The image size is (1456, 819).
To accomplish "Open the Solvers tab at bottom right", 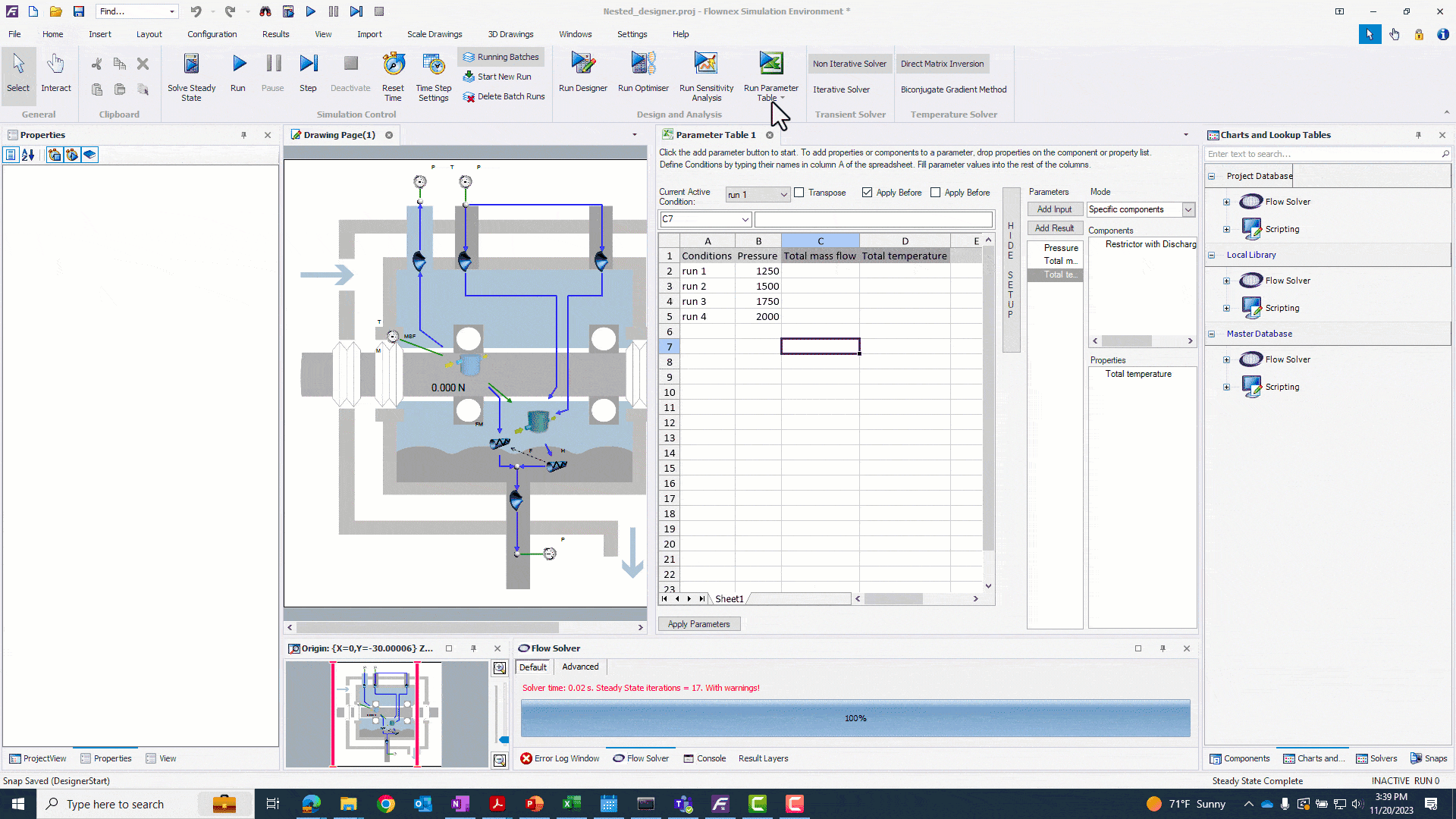I will tap(1376, 758).
